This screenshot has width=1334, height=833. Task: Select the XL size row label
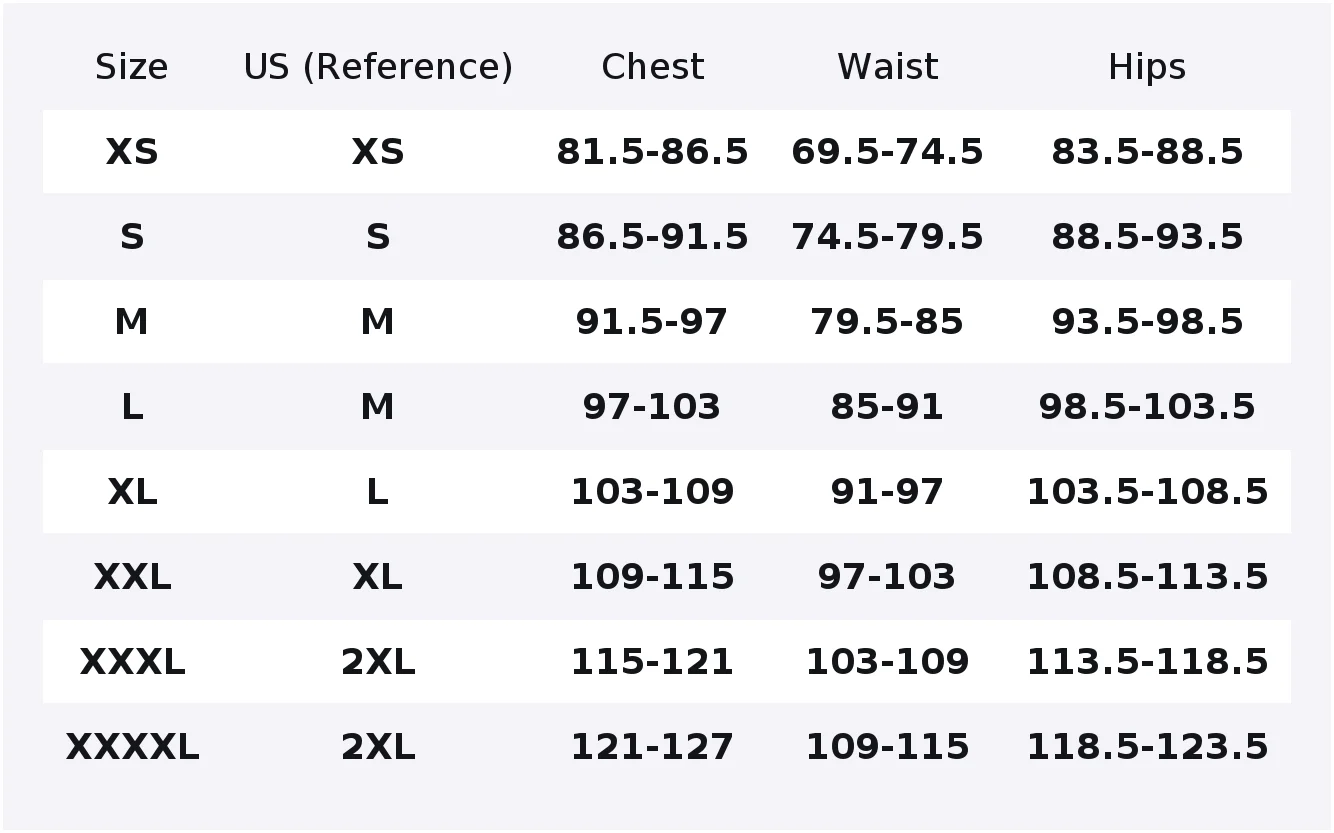coord(132,492)
